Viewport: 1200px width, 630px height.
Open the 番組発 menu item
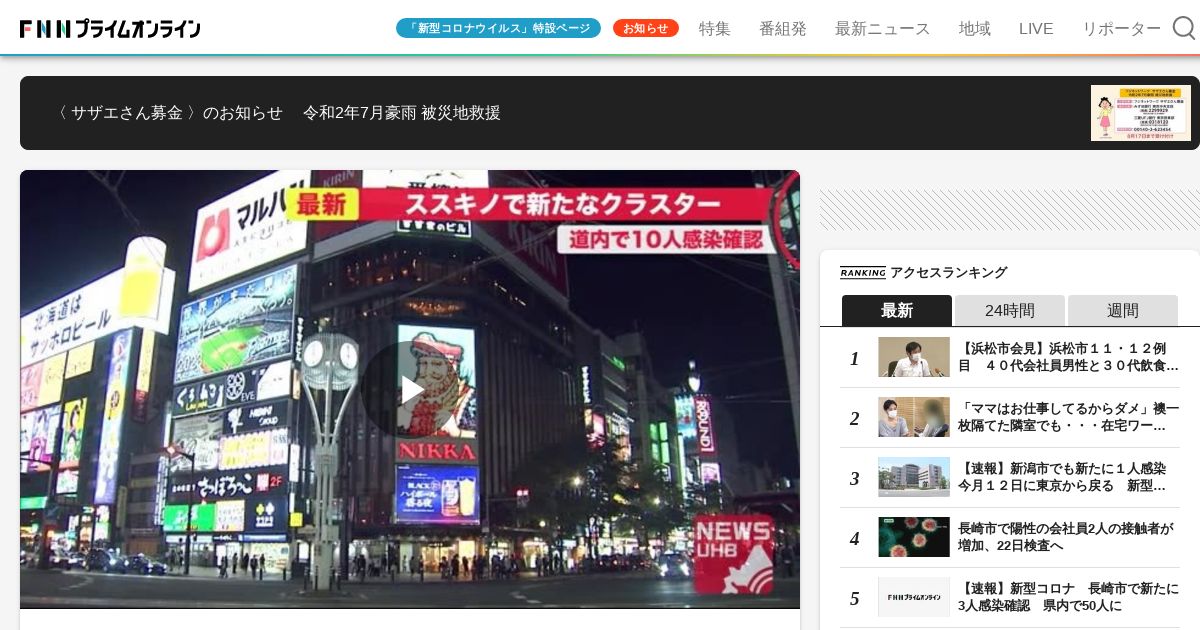click(783, 28)
